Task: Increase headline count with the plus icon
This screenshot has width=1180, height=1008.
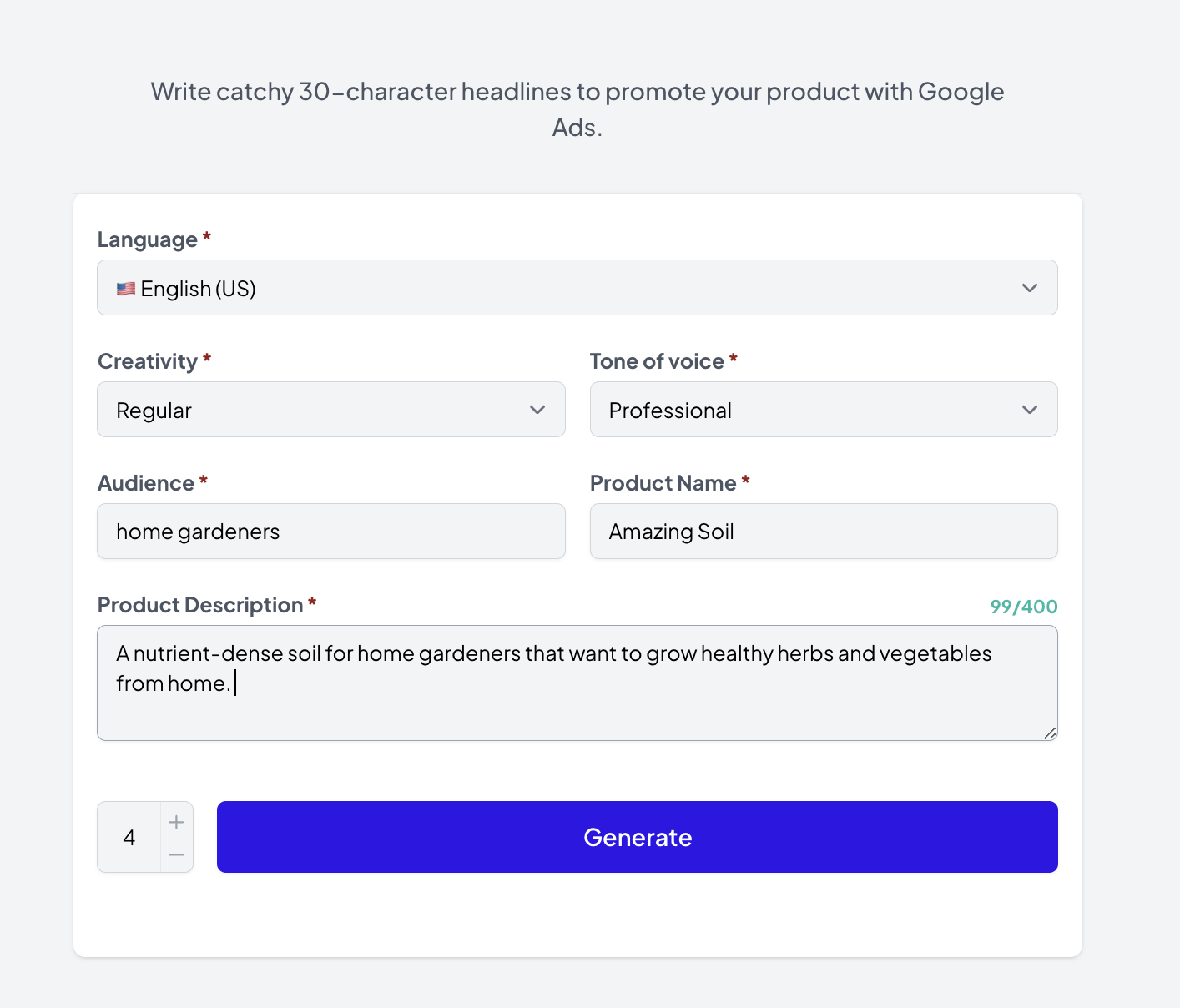Action: coord(176,822)
